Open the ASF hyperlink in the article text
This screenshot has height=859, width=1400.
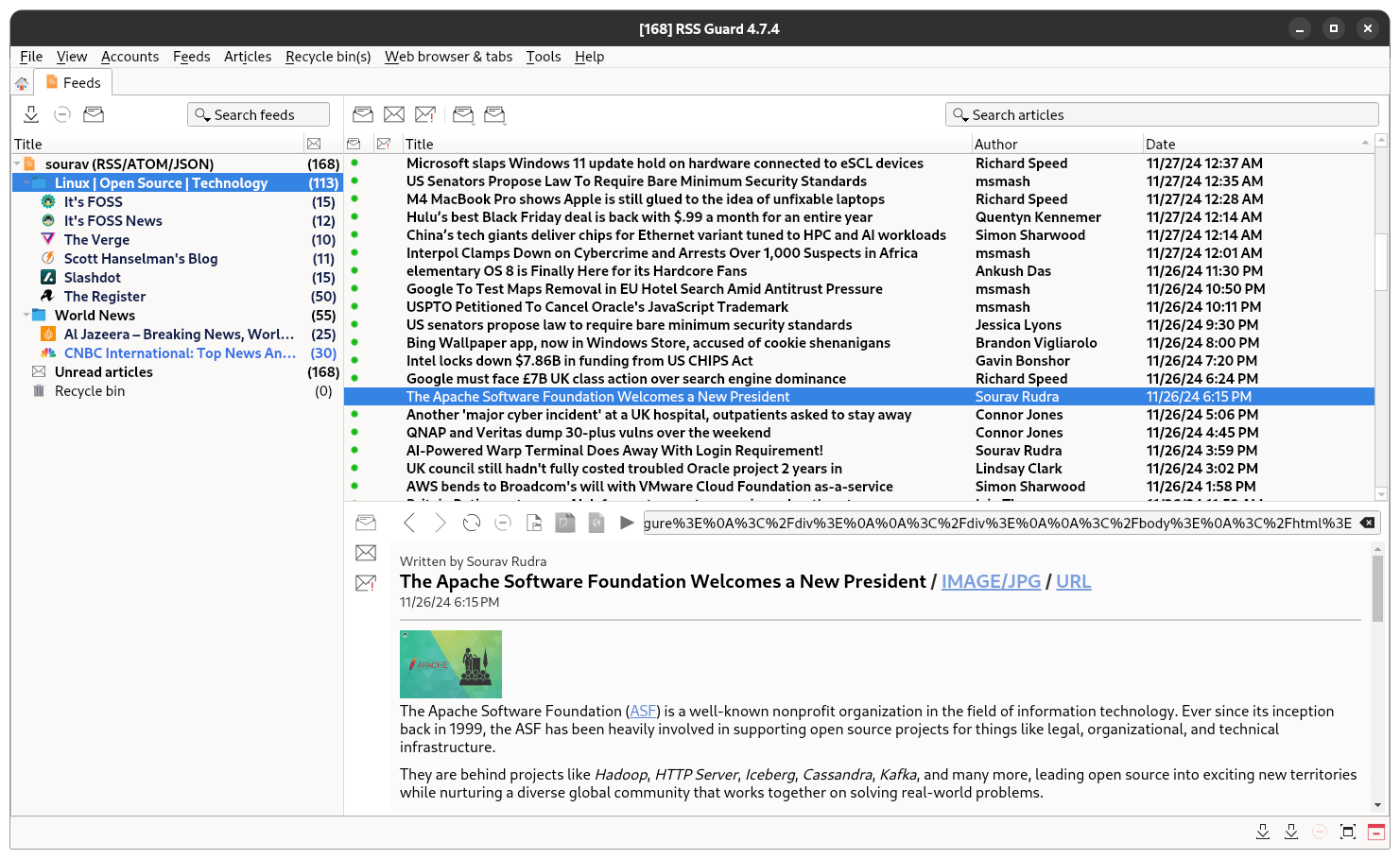643,711
